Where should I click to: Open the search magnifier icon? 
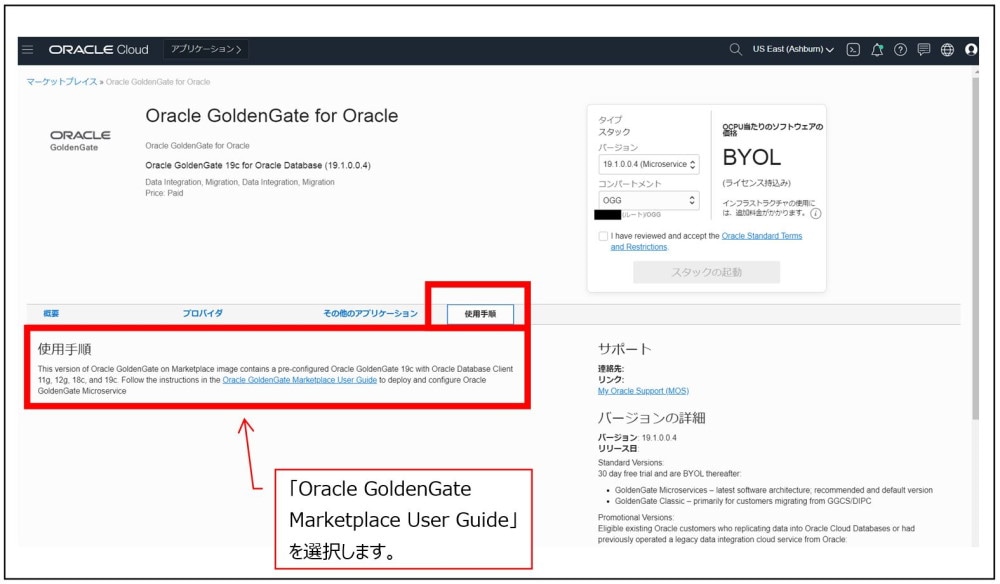click(x=735, y=50)
